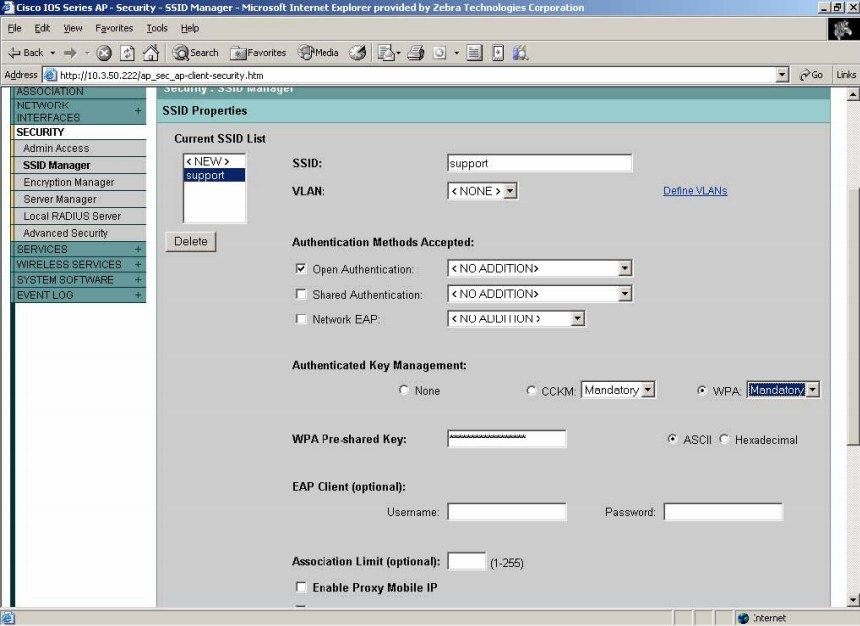Open the Tools menu
This screenshot has height=626, width=860.
pyautogui.click(x=157, y=28)
